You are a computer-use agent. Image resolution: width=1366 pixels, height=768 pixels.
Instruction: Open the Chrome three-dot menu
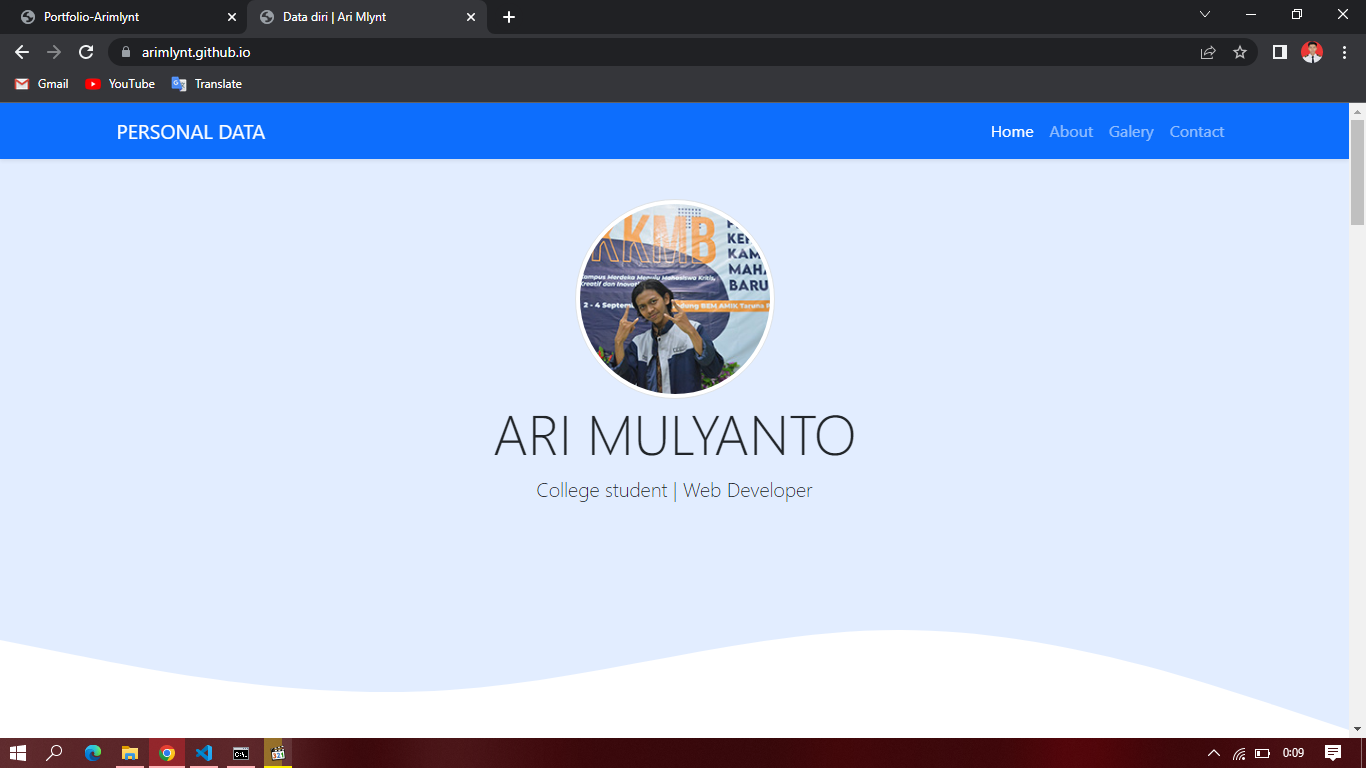click(x=1344, y=52)
